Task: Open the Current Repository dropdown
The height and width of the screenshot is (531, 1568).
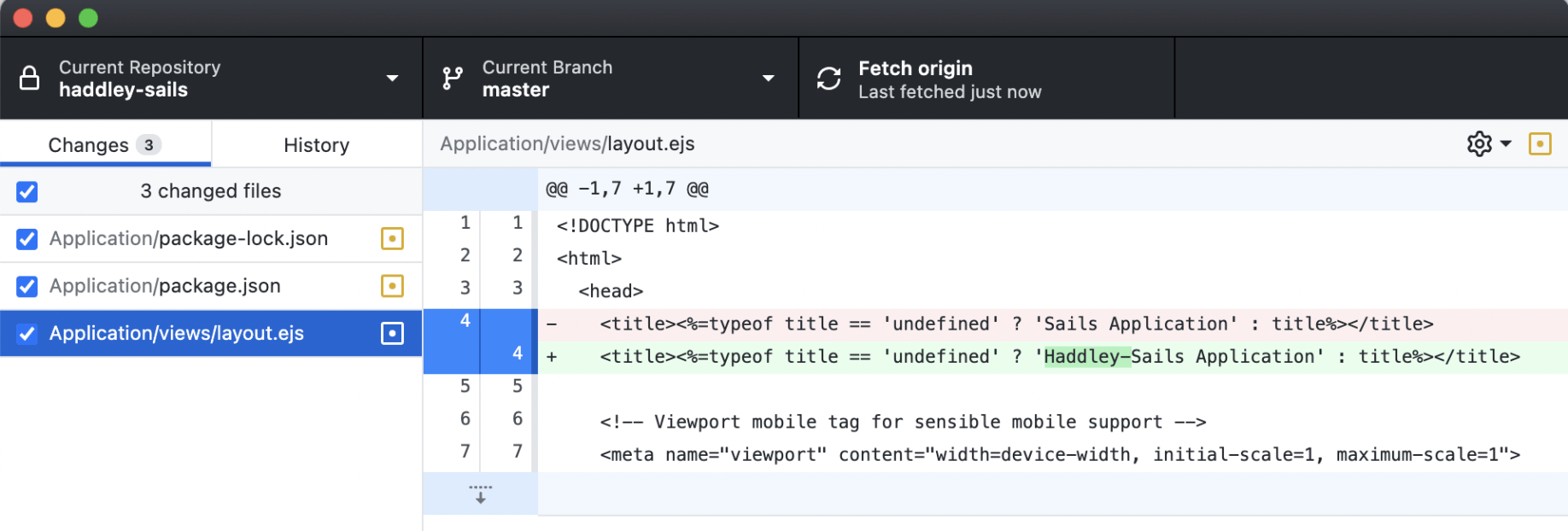Action: tap(392, 79)
